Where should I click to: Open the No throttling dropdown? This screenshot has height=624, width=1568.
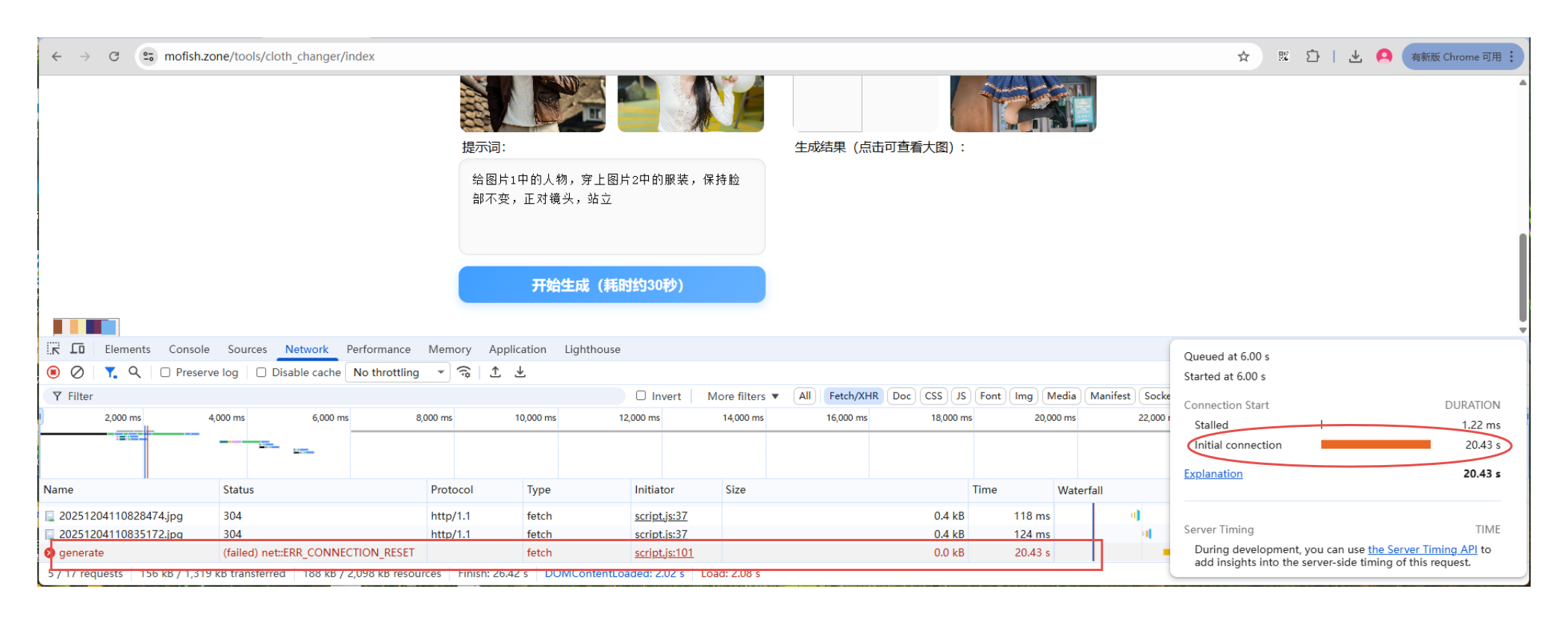click(x=398, y=372)
